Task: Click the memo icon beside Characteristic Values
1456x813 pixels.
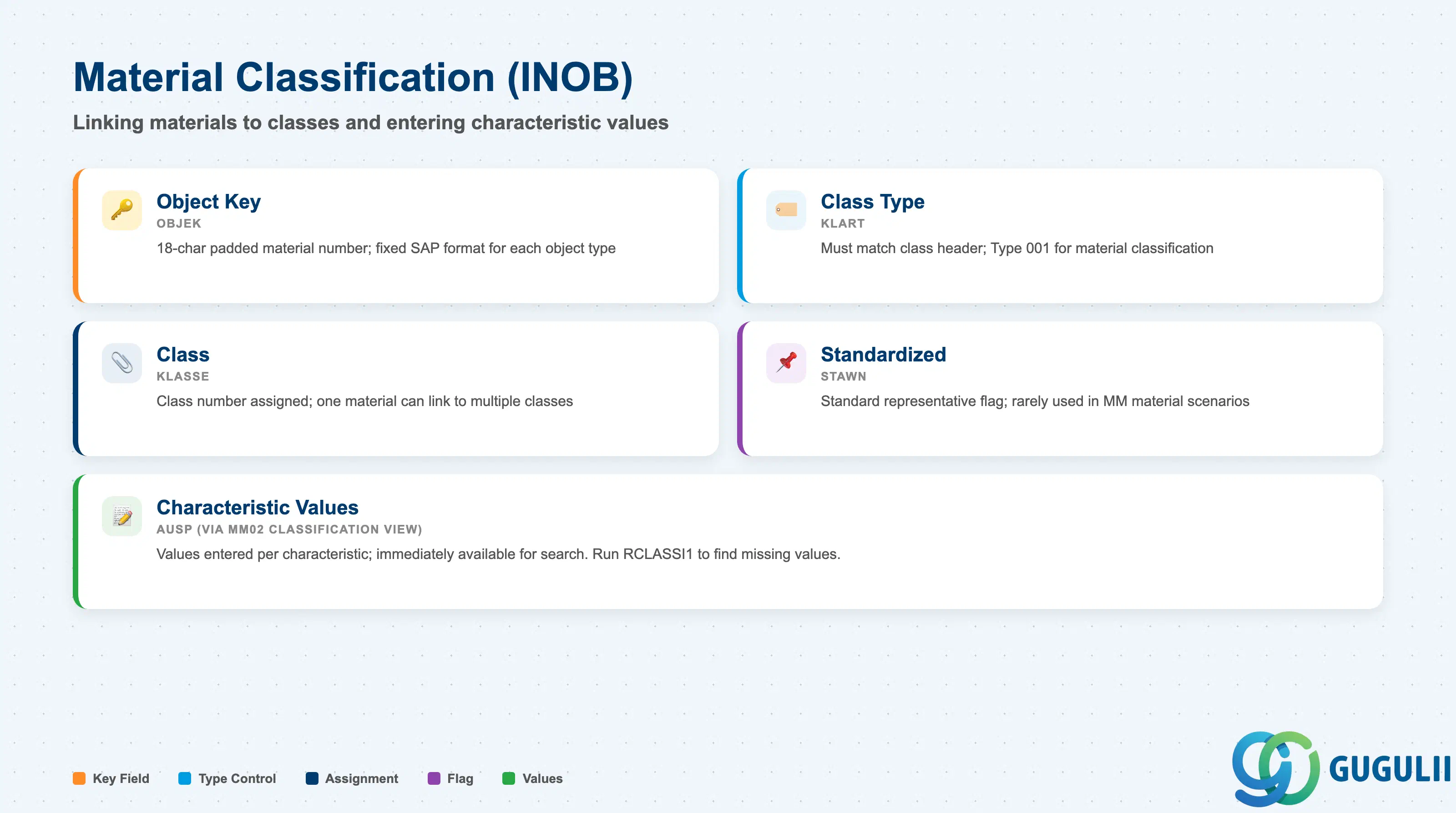Action: [x=121, y=516]
